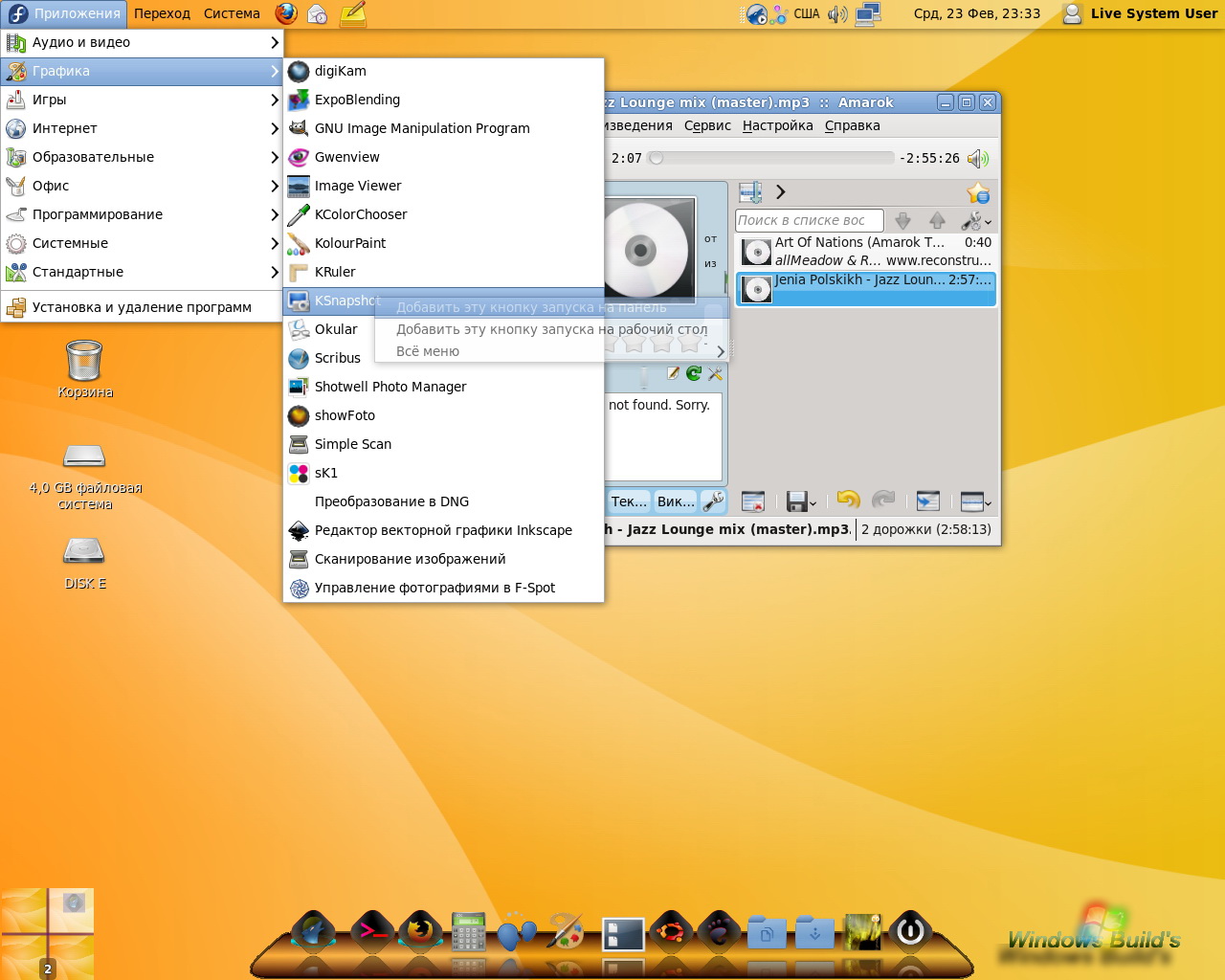Expand the Офис category
The width and height of the screenshot is (1225, 980).
click(x=143, y=186)
